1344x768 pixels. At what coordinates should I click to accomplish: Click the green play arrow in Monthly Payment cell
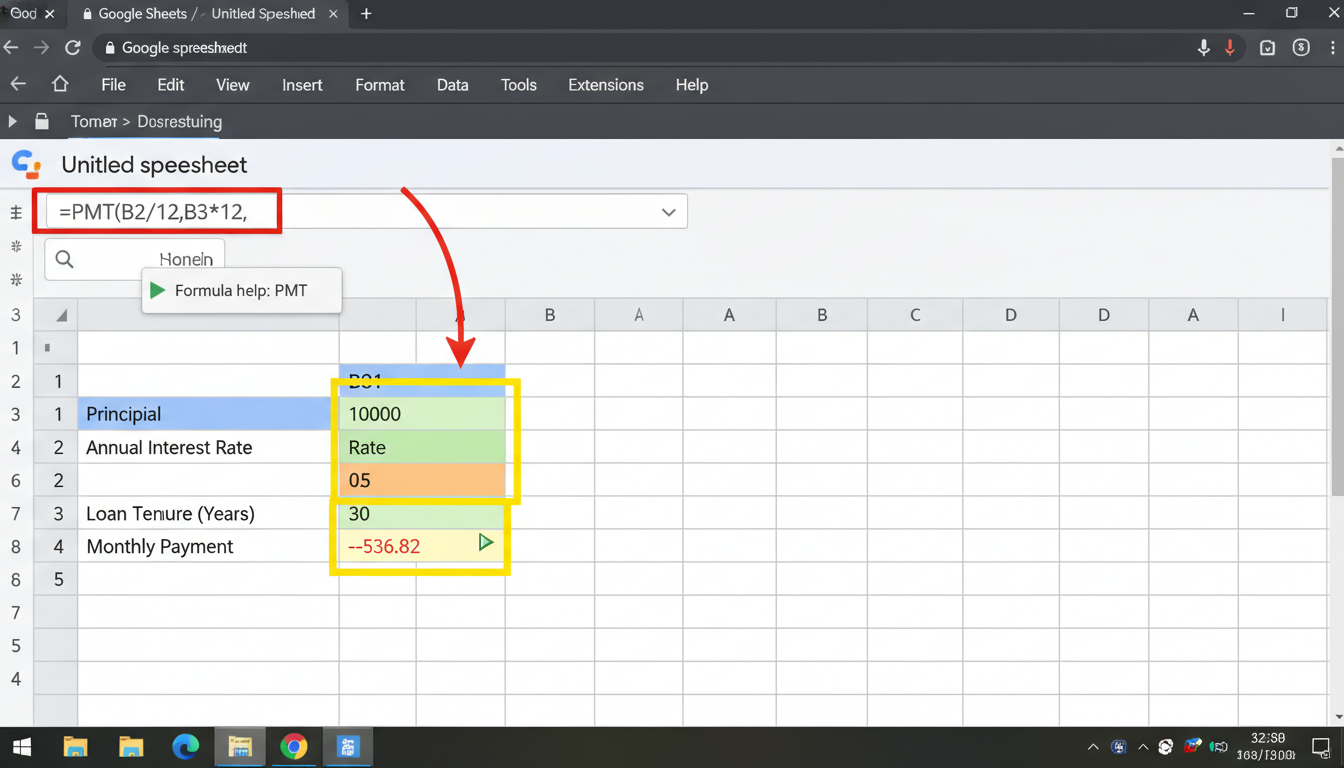486,543
